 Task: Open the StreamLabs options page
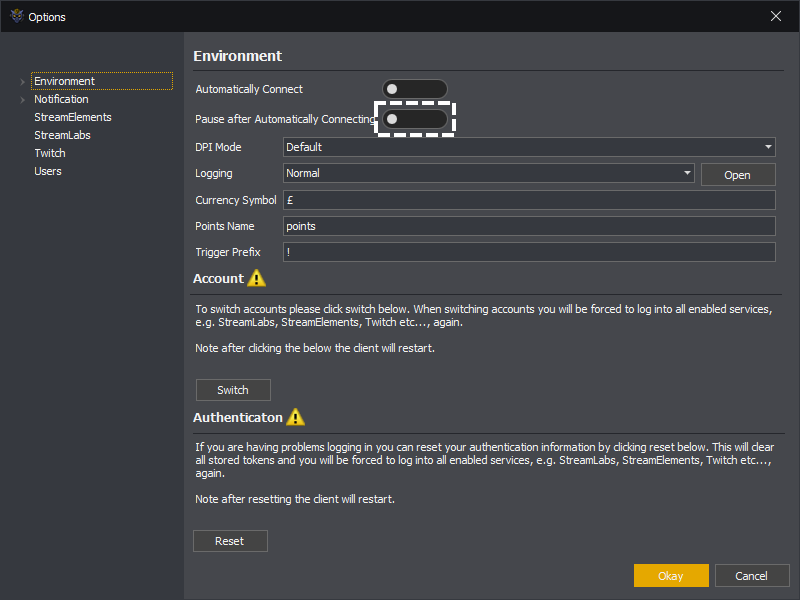point(62,135)
